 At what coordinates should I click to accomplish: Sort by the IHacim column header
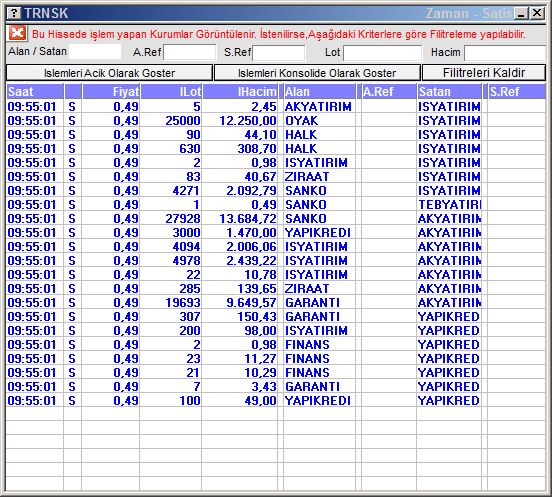pos(240,92)
